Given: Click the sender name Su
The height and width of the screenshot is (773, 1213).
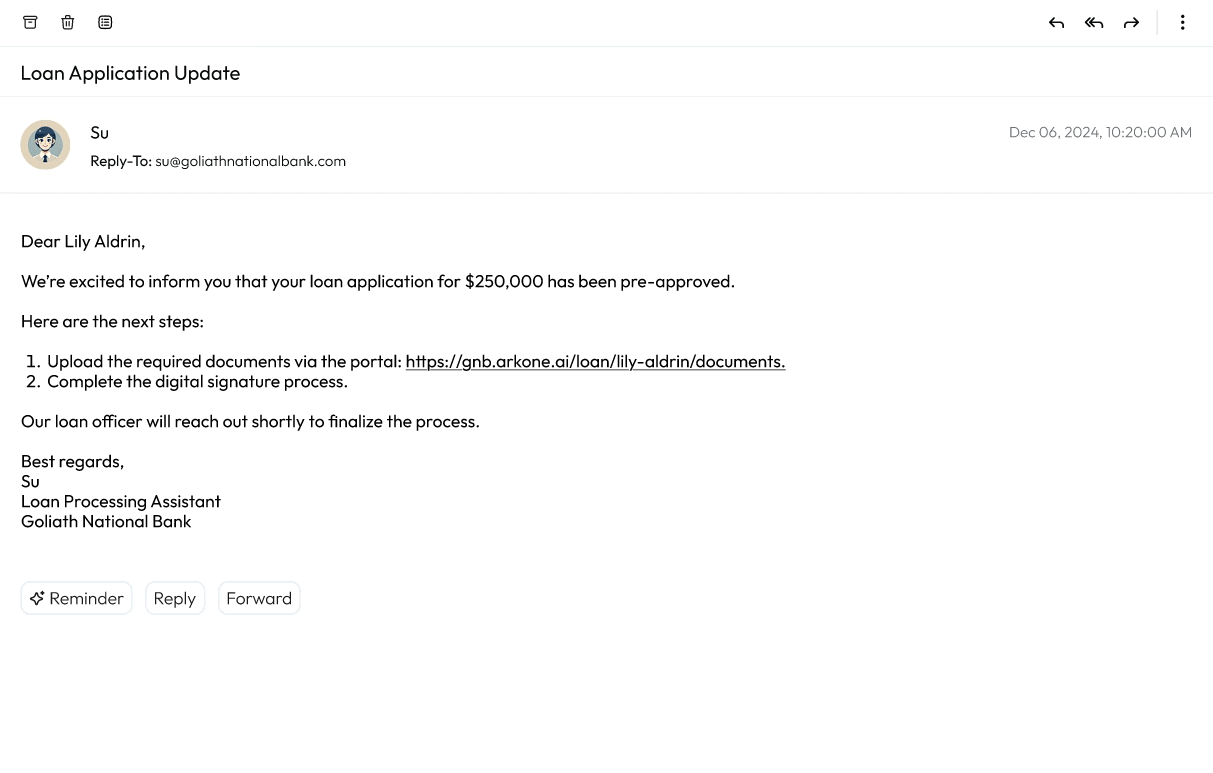Looking at the screenshot, I should (99, 133).
